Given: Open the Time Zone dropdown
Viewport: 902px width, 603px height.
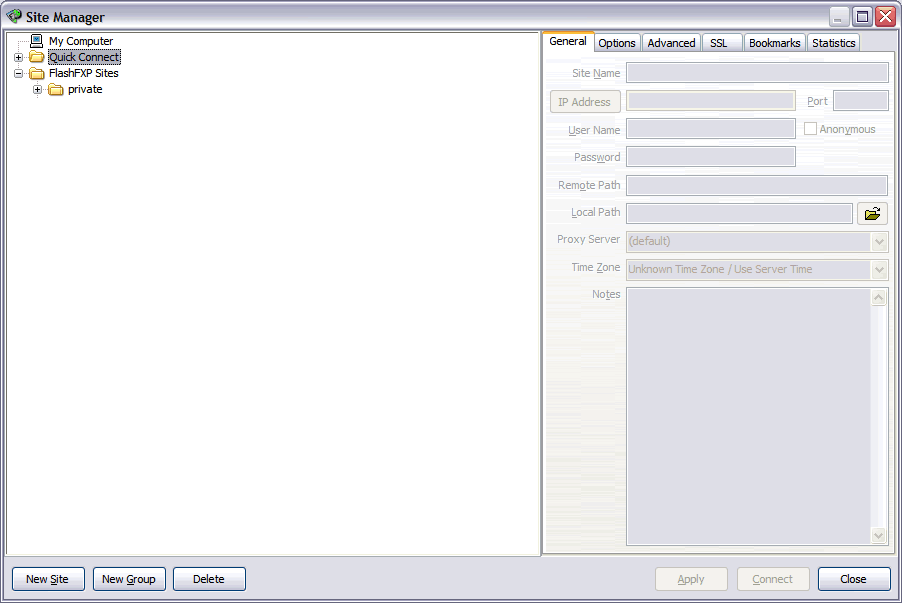Looking at the screenshot, I should (x=879, y=270).
